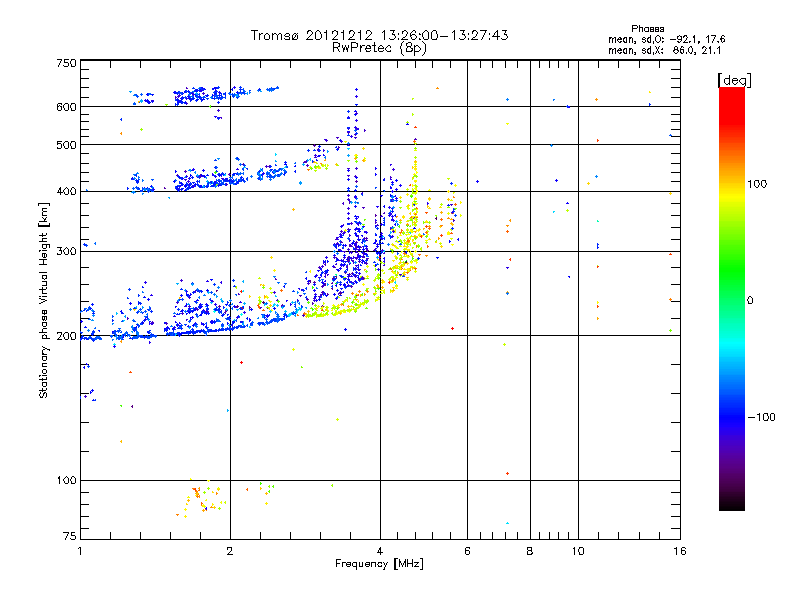The image size is (800, 600).
Task: Click the 'Frequency [MHz]' axis title
Action: (379, 564)
